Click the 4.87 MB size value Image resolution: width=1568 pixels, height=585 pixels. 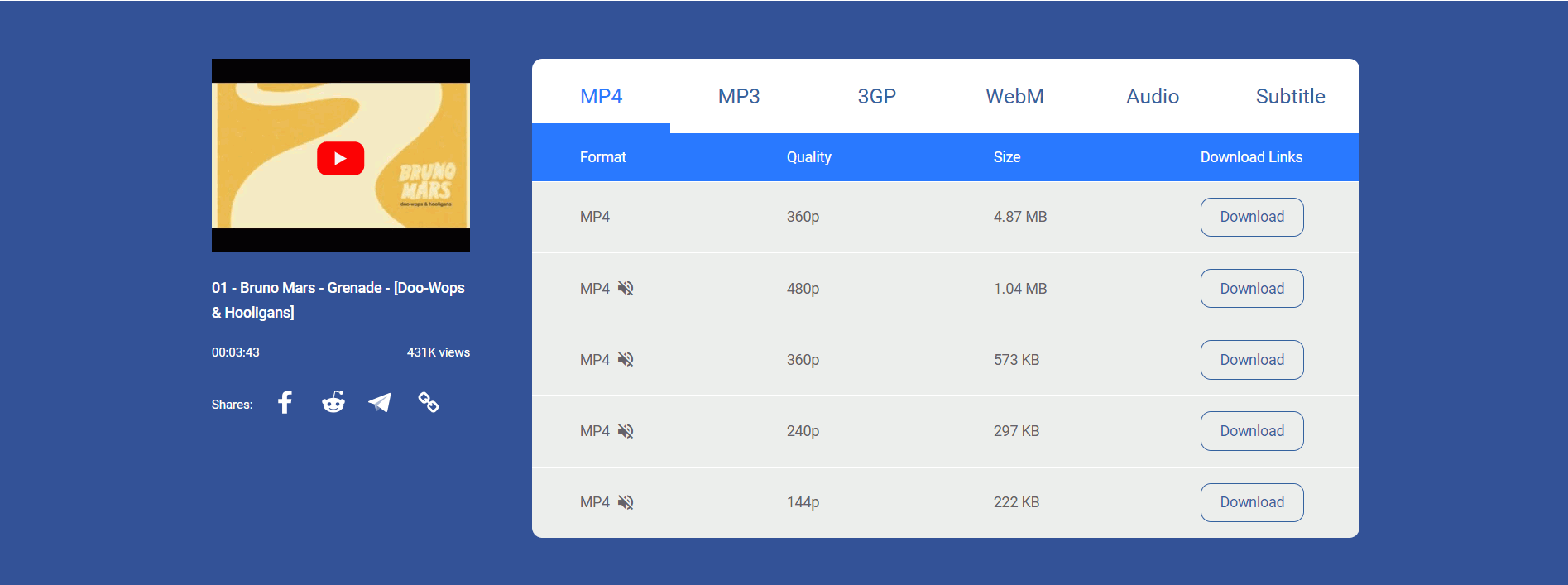tap(1020, 217)
